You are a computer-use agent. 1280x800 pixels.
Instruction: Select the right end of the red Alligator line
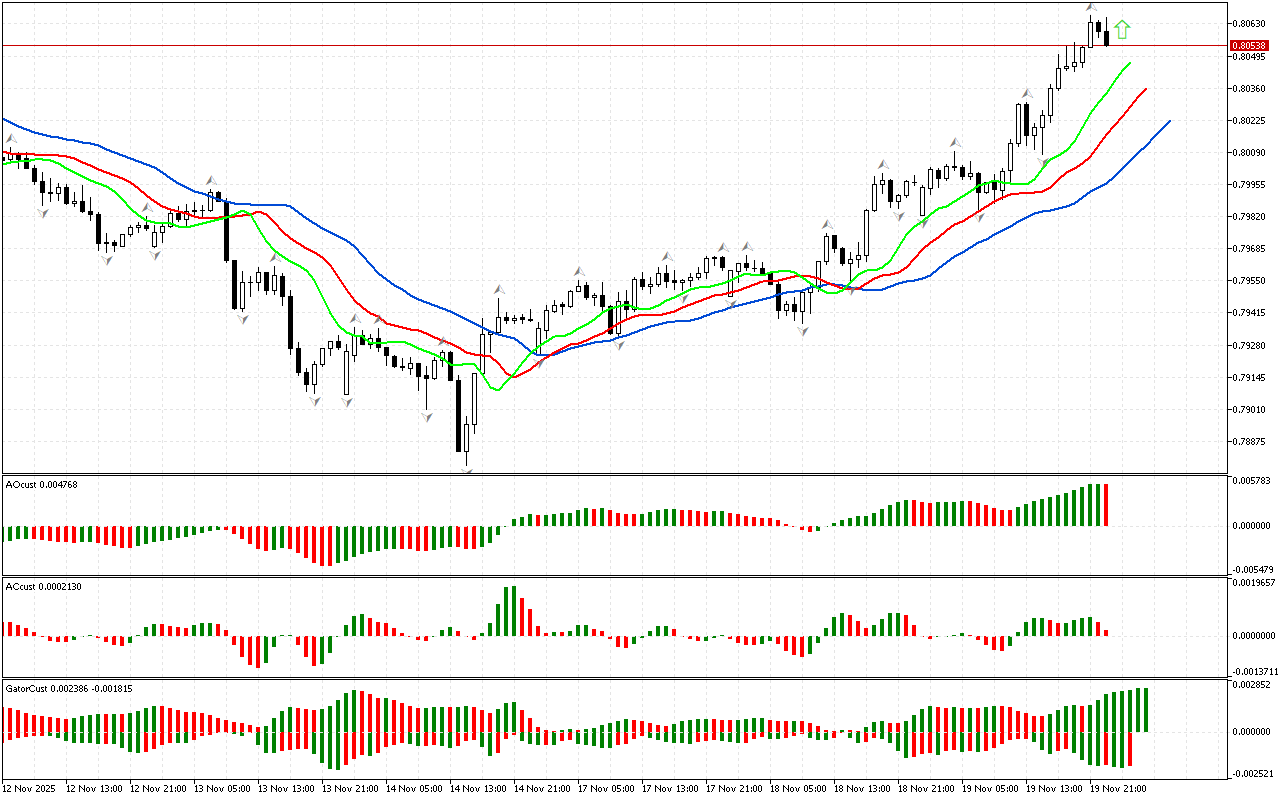pyautogui.click(x=1145, y=89)
